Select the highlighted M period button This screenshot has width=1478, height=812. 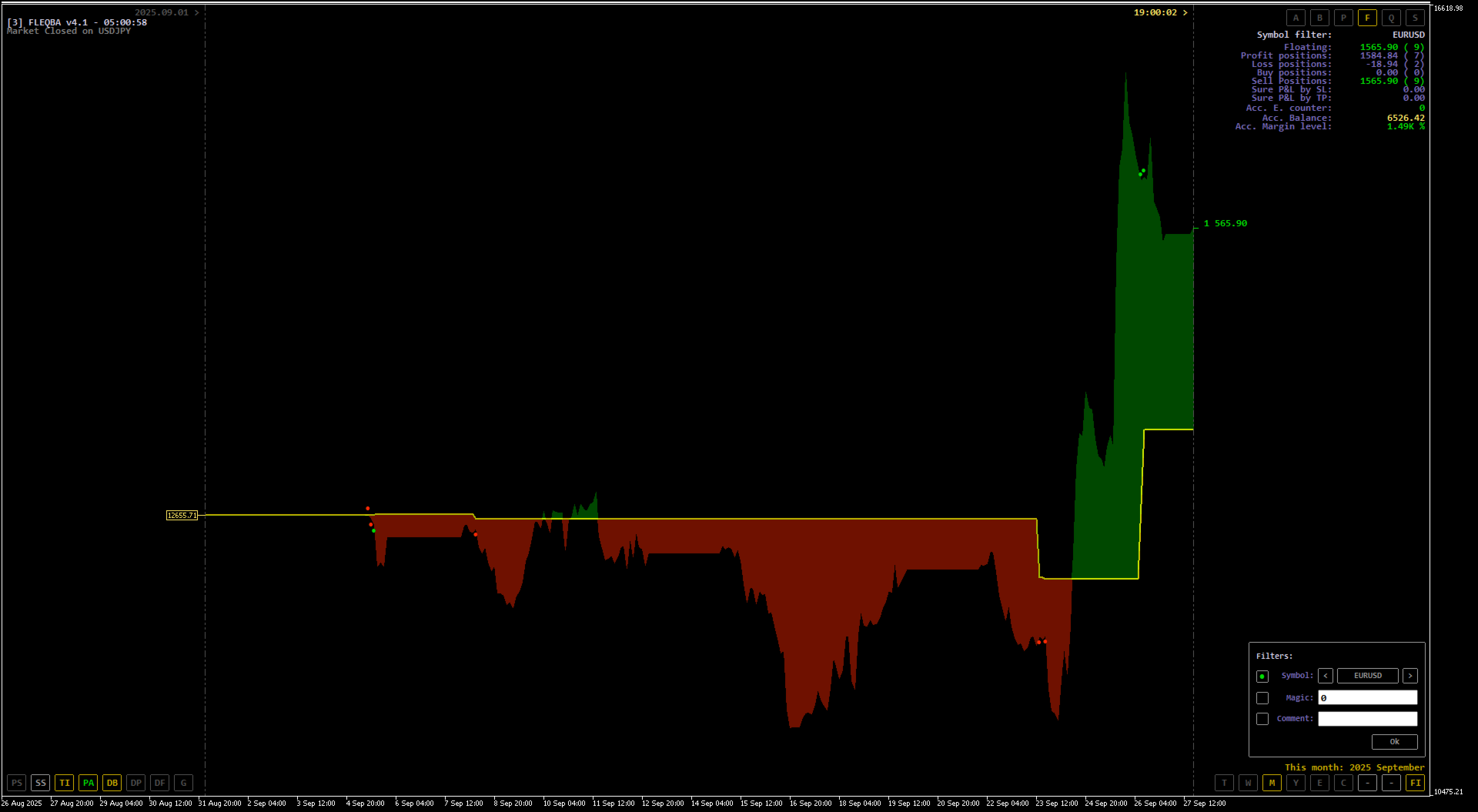coord(1272,783)
